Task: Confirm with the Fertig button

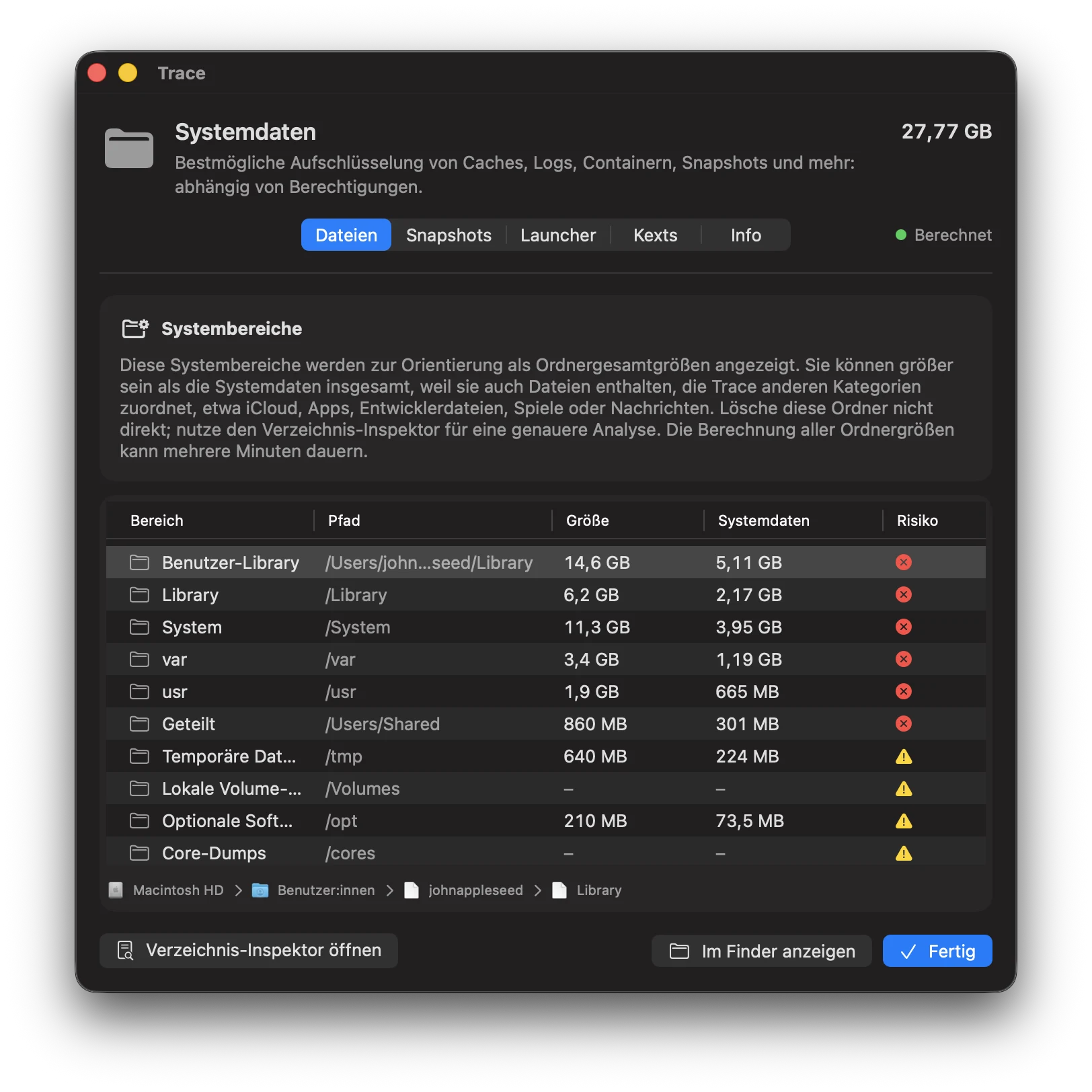Action: click(937, 951)
